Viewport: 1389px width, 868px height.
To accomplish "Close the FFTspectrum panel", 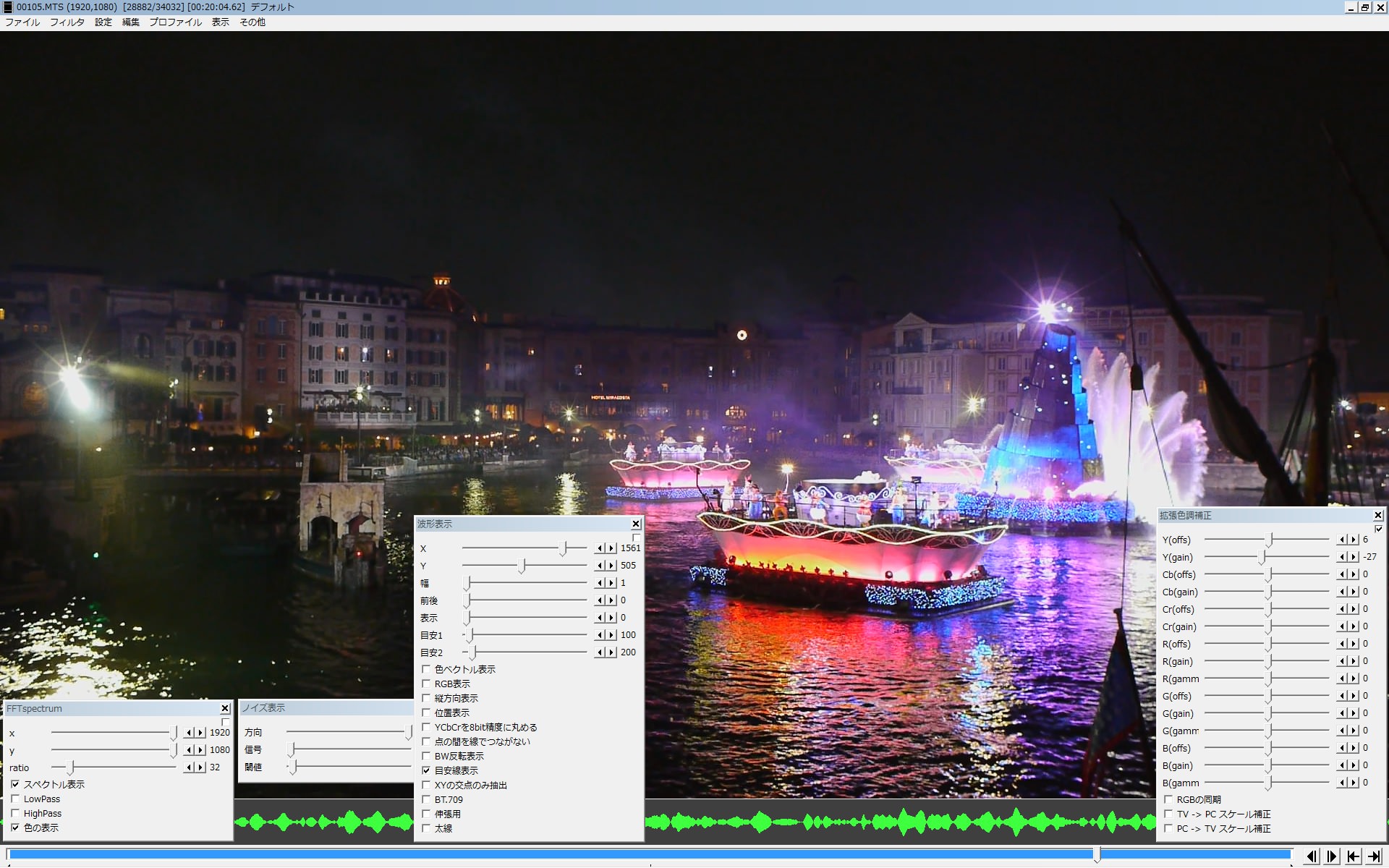I will point(225,709).
